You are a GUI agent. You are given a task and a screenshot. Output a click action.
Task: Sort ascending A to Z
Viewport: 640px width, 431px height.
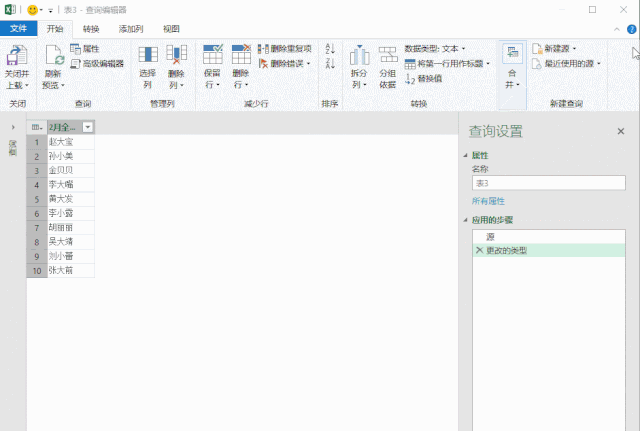point(330,49)
